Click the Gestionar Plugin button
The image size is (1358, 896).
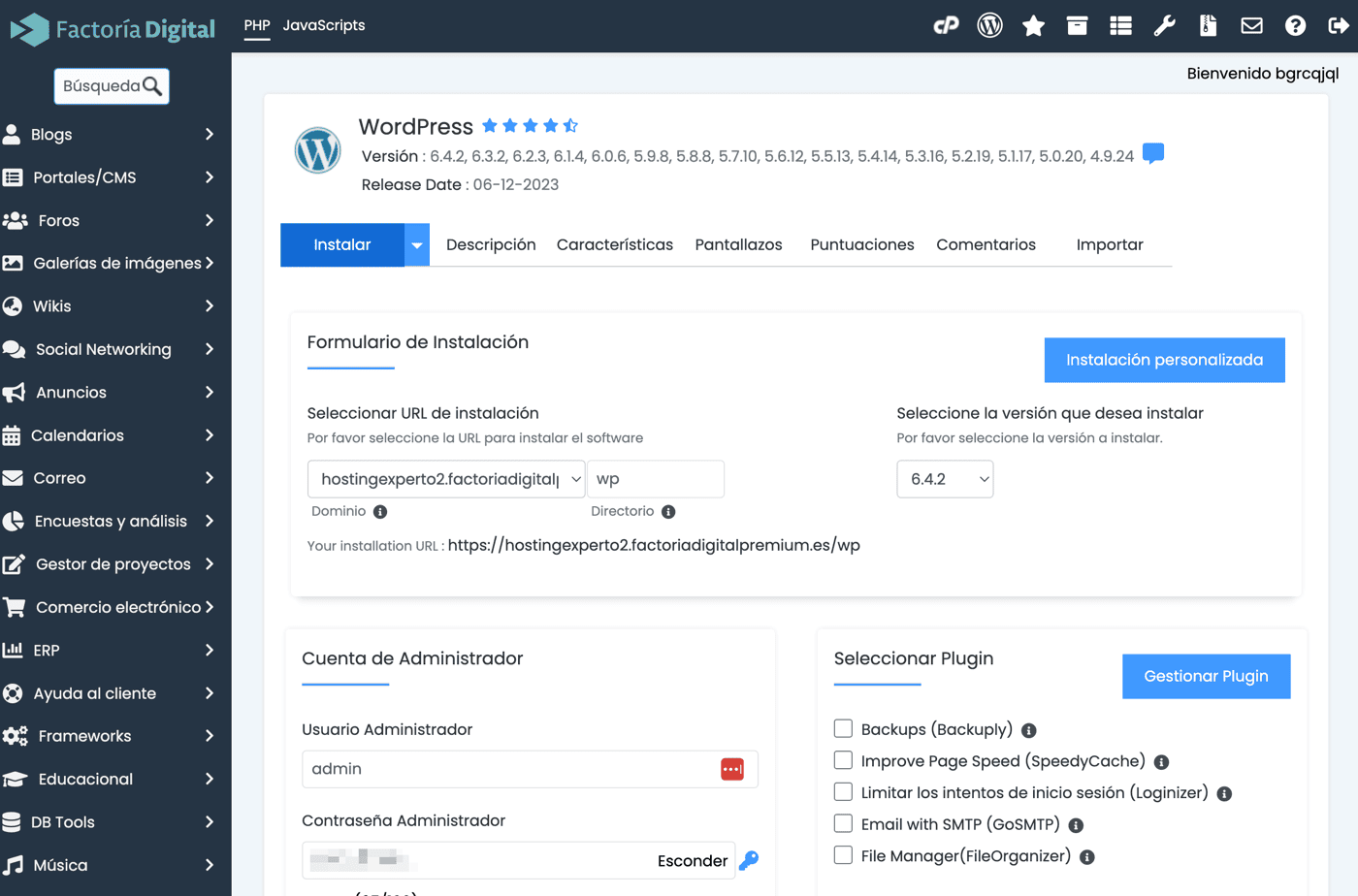tap(1206, 676)
